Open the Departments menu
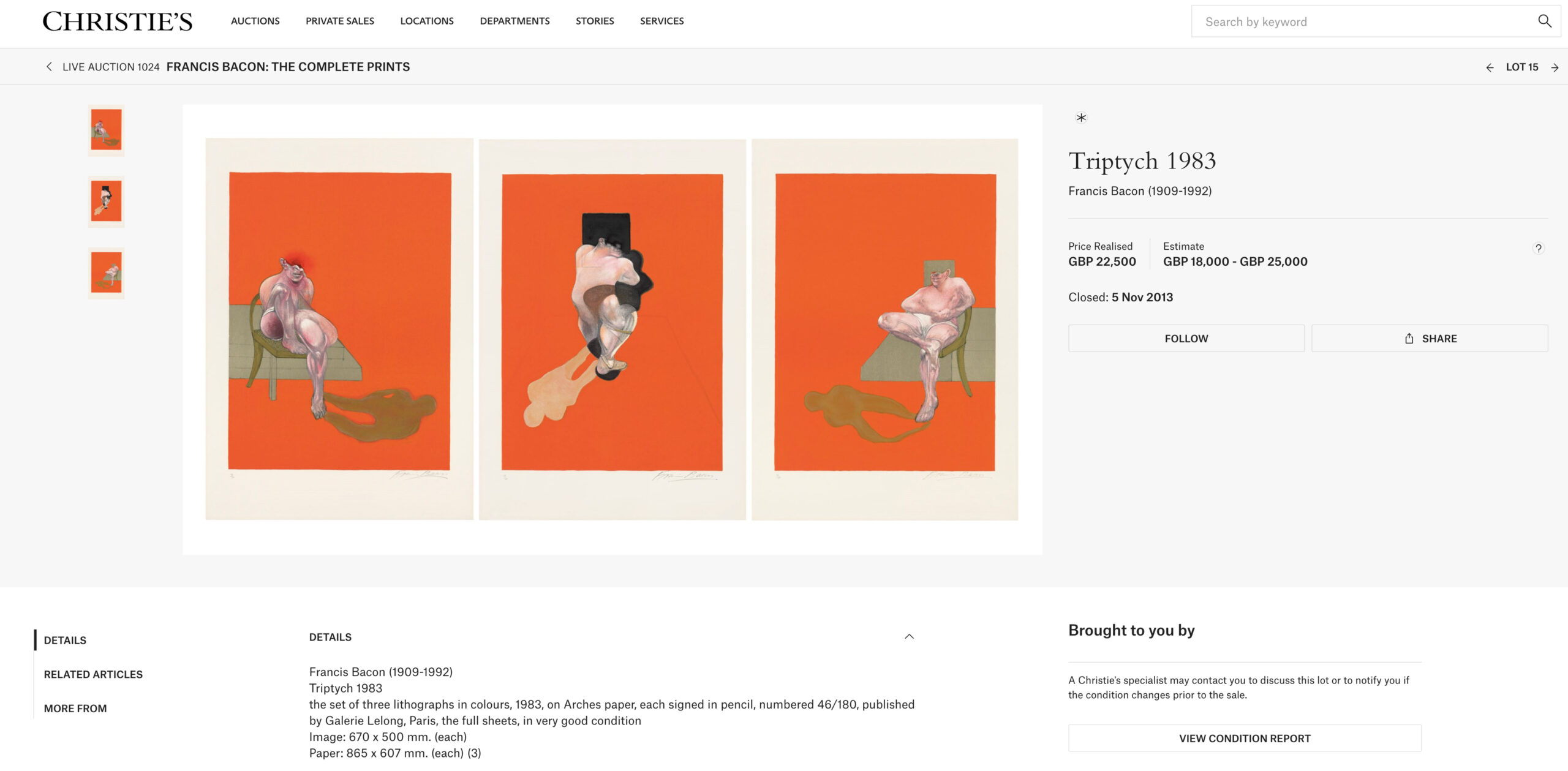 (x=514, y=21)
